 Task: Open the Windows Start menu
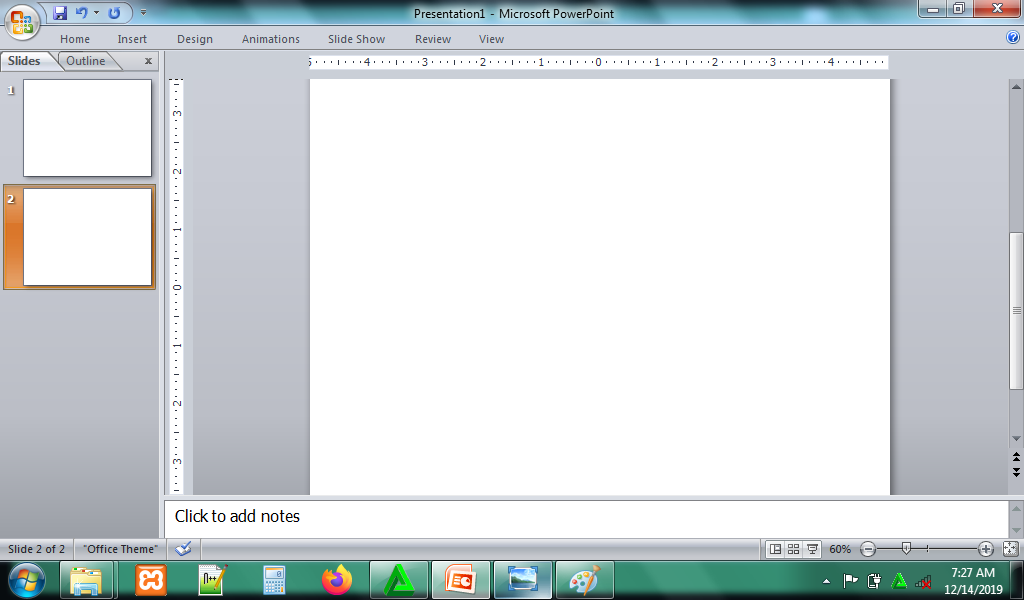point(27,580)
